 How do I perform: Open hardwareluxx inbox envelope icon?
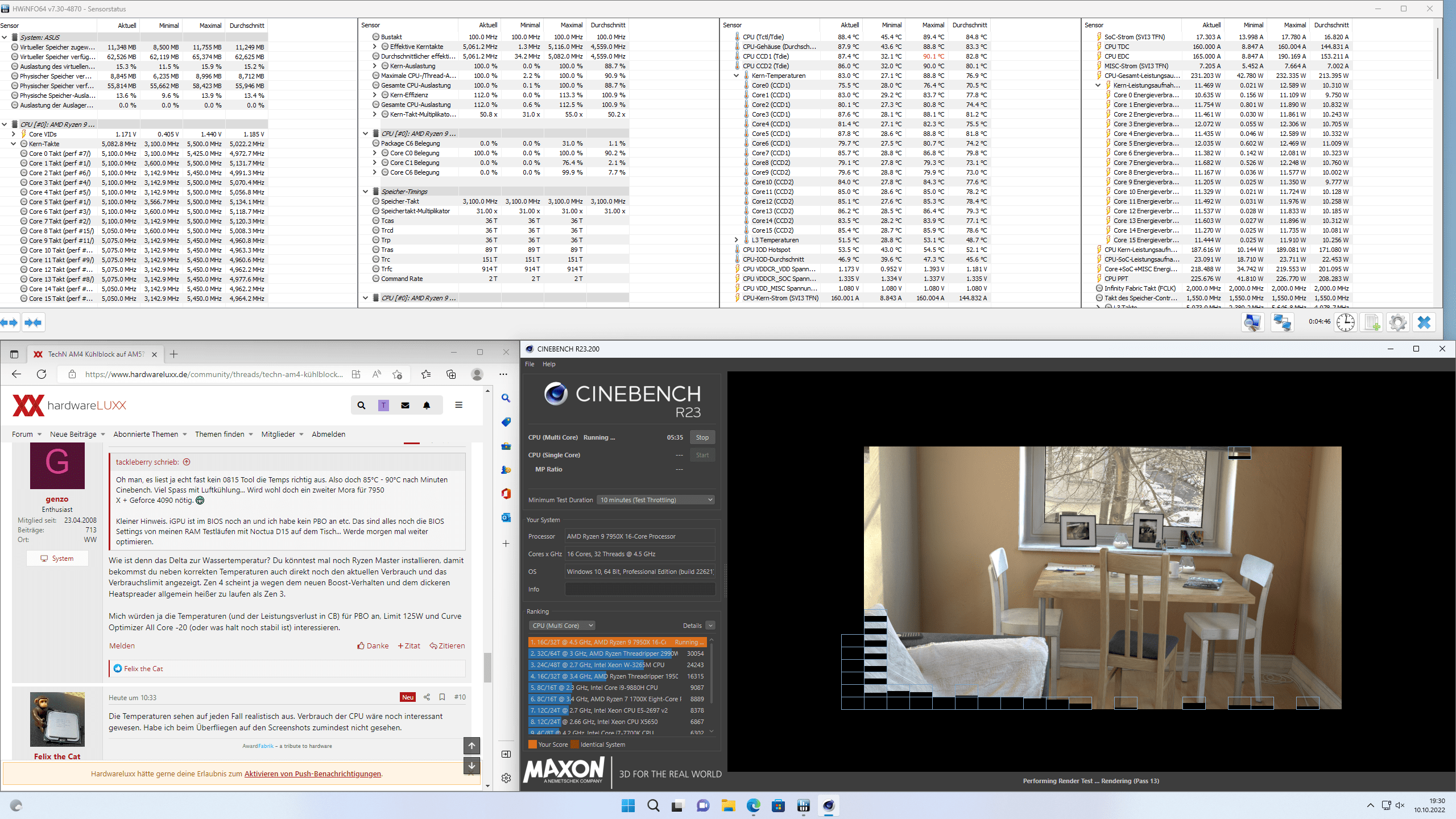(406, 406)
